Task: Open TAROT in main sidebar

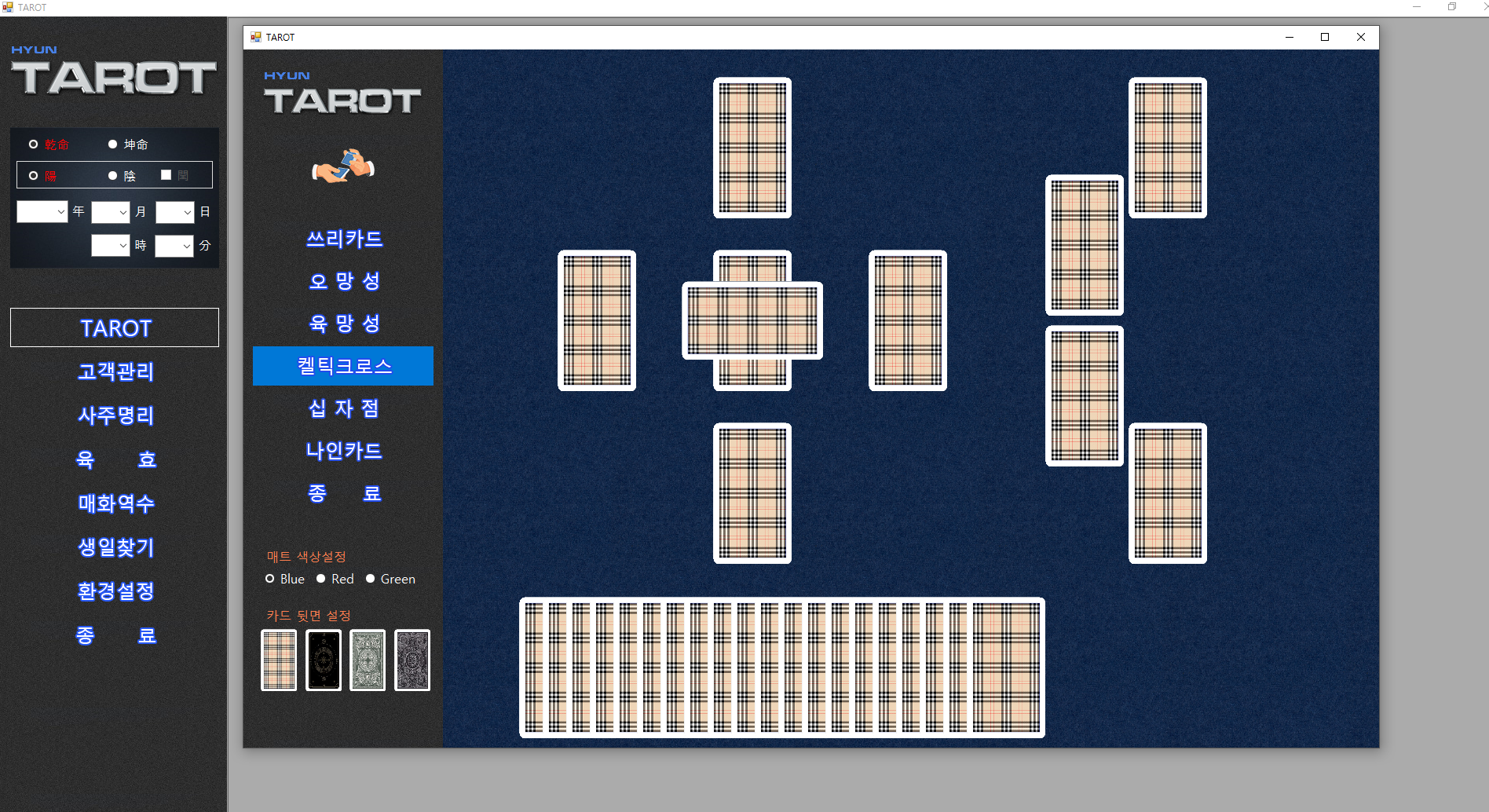Action: pyautogui.click(x=115, y=327)
